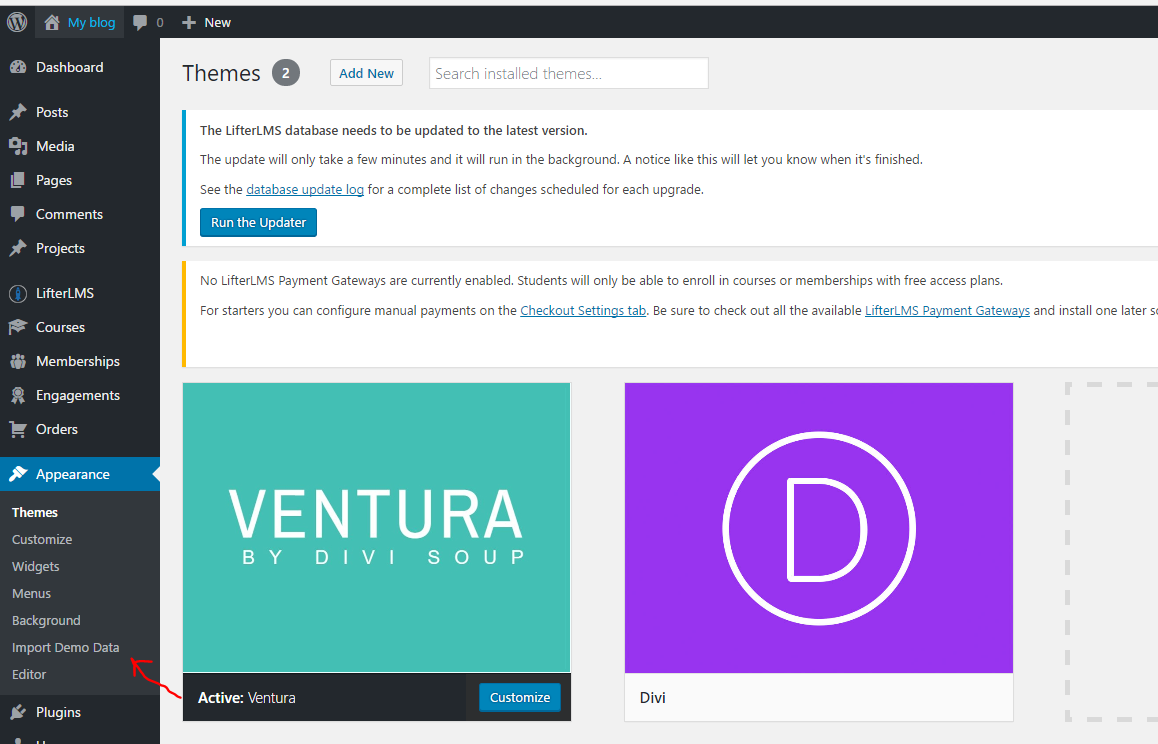Click Run the Updater button
The height and width of the screenshot is (744, 1158).
(258, 222)
